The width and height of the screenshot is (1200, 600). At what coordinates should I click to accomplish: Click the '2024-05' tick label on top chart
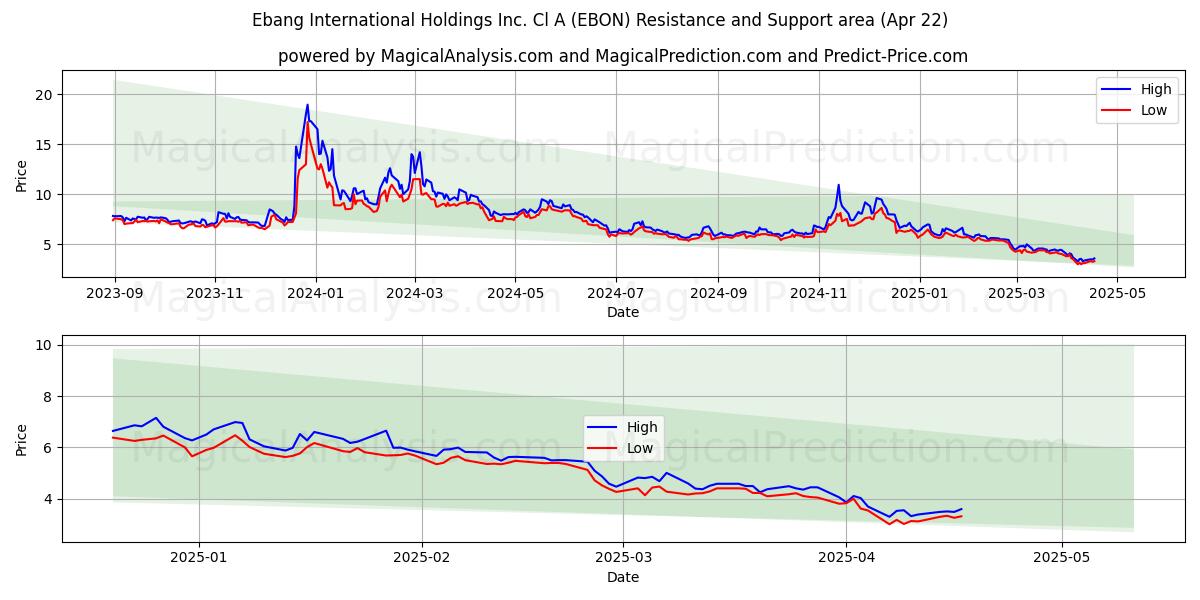click(515, 293)
